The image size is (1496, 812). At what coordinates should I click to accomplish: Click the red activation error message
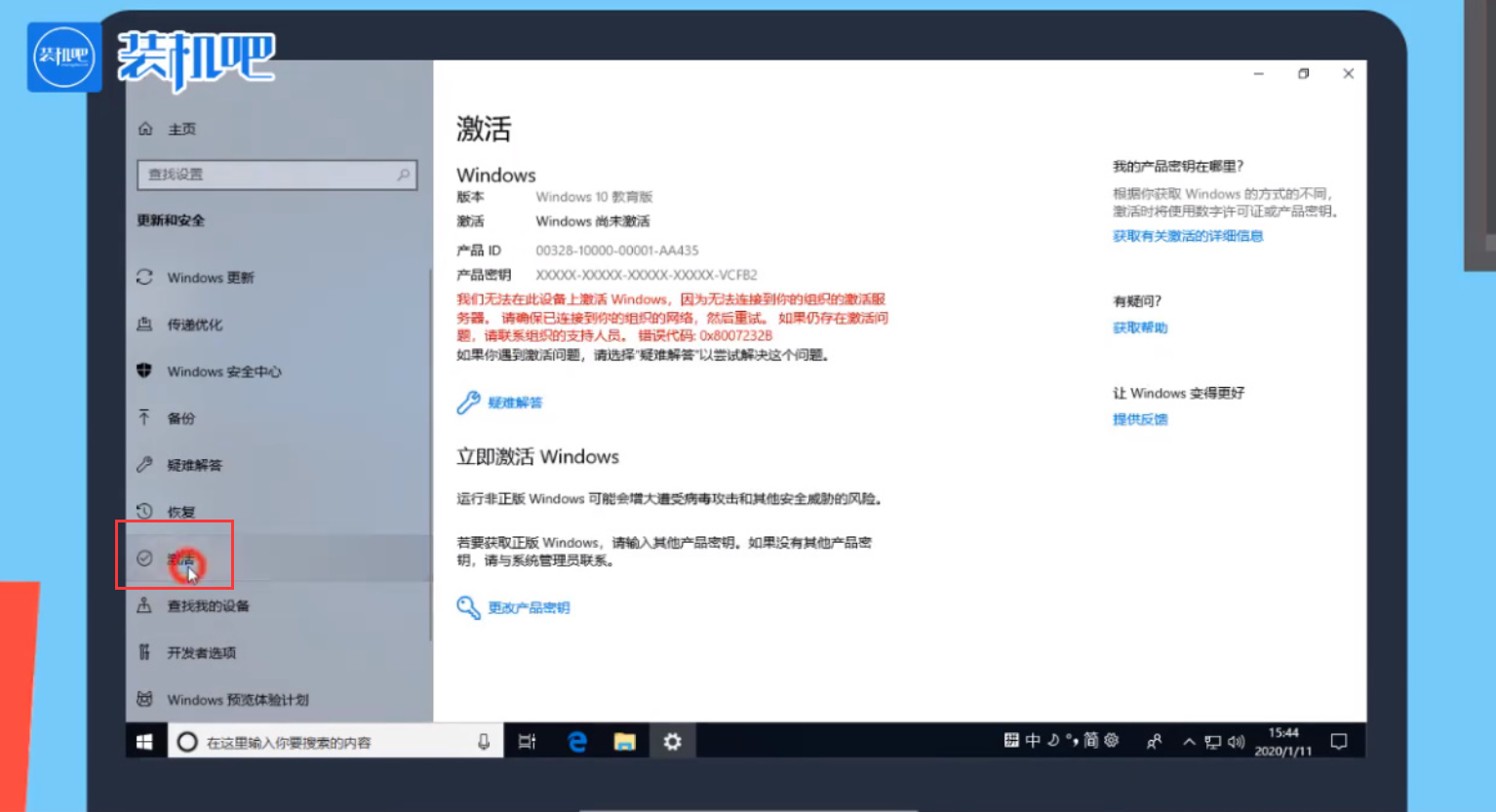[x=673, y=317]
